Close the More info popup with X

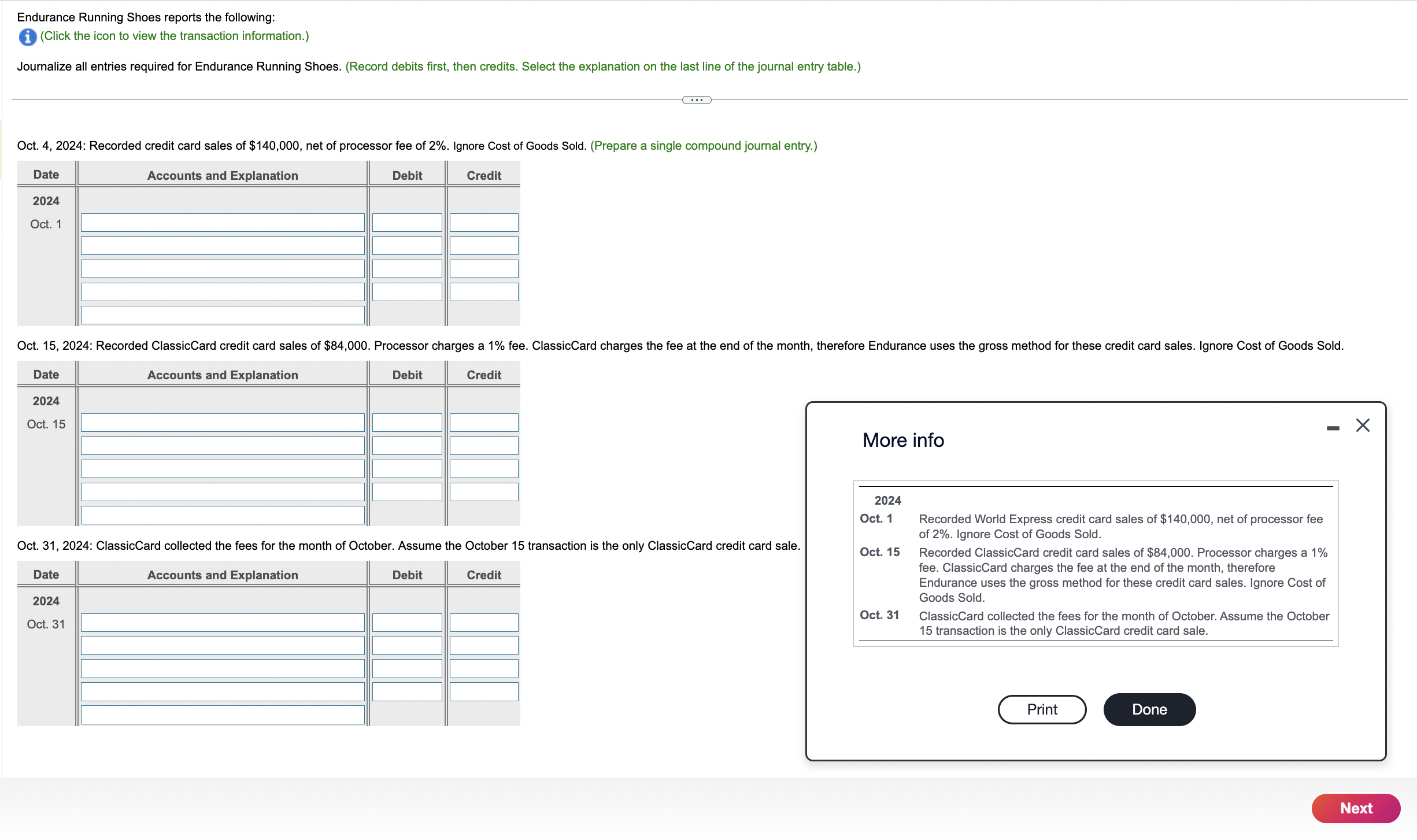pos(1362,425)
